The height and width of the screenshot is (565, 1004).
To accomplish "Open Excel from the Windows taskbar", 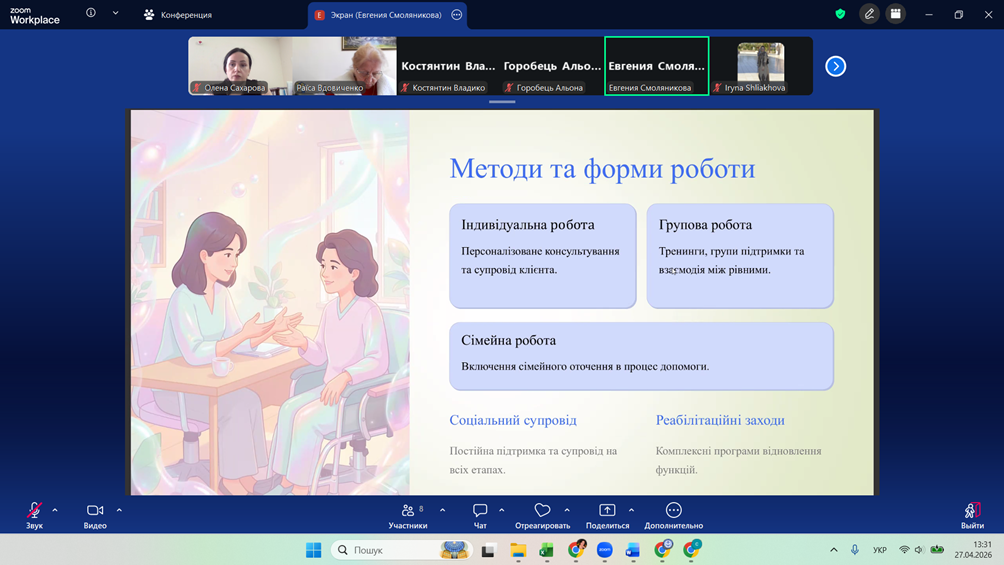I will click(547, 550).
